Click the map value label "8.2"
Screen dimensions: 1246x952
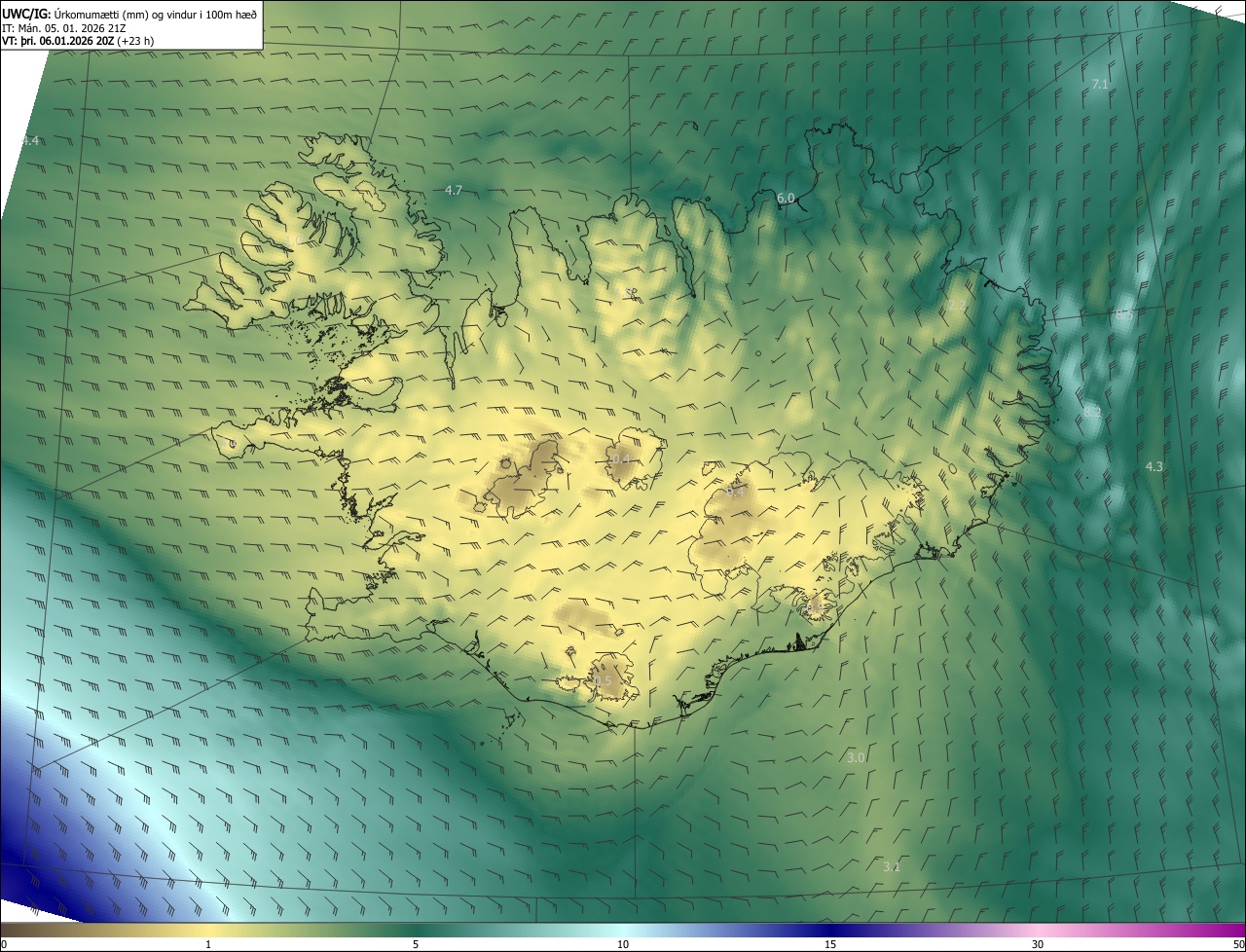(x=1092, y=413)
